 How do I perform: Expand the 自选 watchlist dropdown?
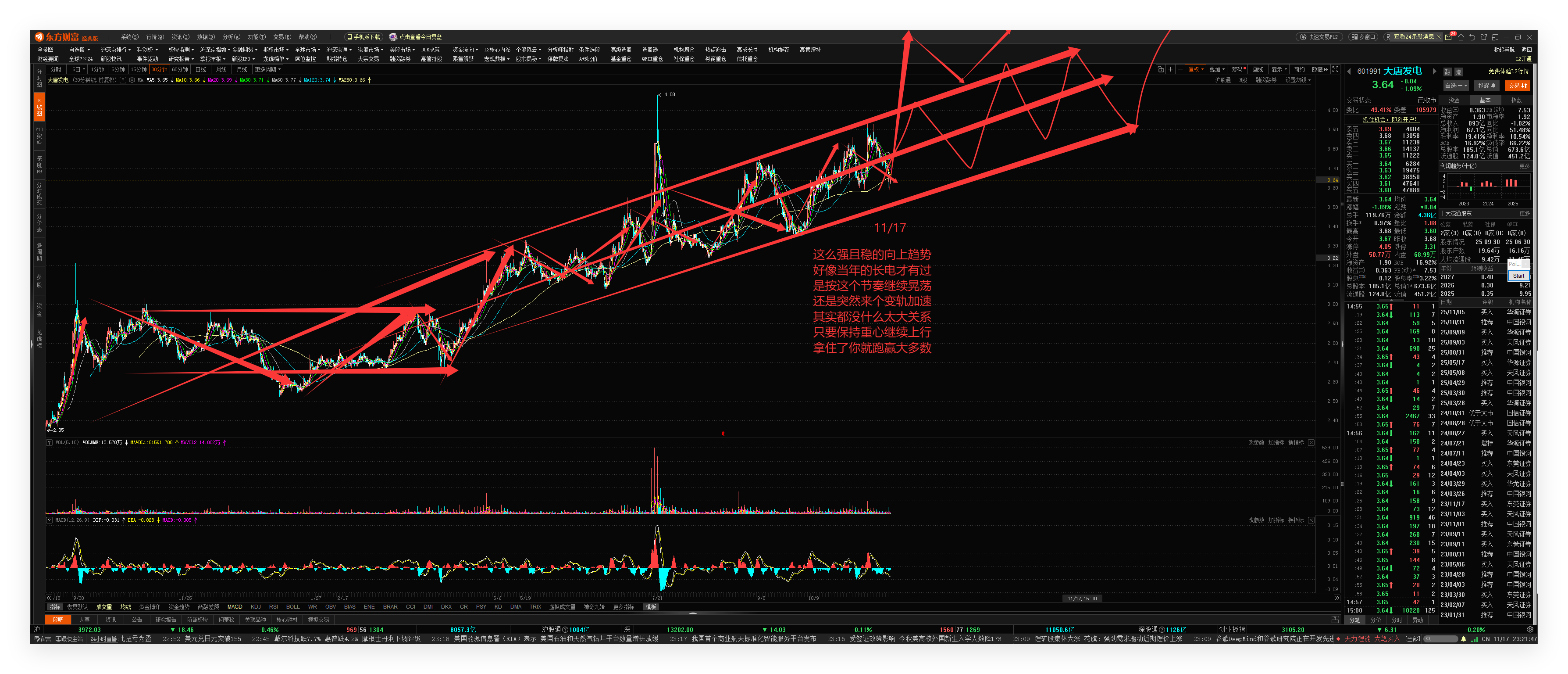(x=1456, y=86)
